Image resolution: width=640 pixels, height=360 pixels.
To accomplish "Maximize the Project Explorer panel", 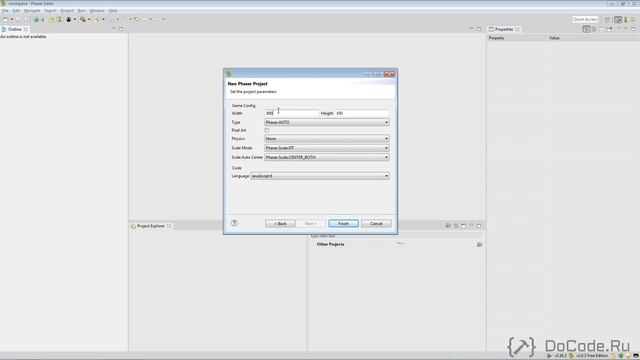I will 479,225.
